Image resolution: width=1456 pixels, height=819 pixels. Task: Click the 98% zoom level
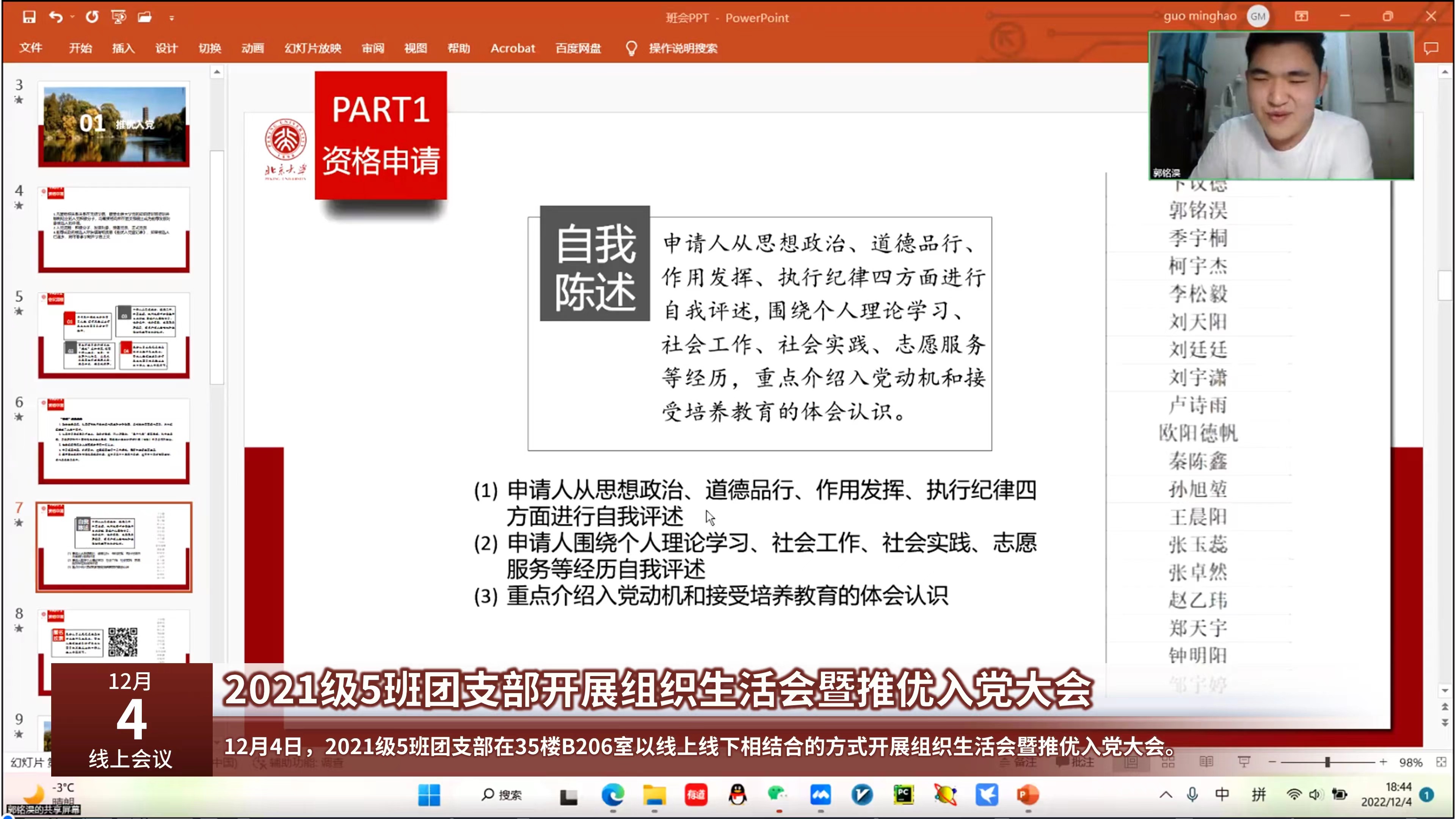[x=1410, y=763]
